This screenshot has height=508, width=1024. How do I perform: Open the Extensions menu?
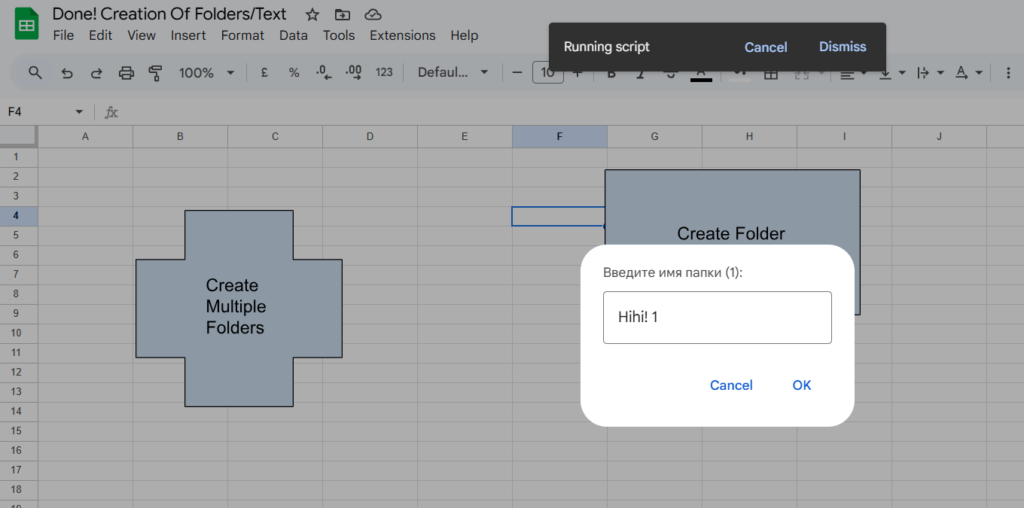click(x=402, y=35)
